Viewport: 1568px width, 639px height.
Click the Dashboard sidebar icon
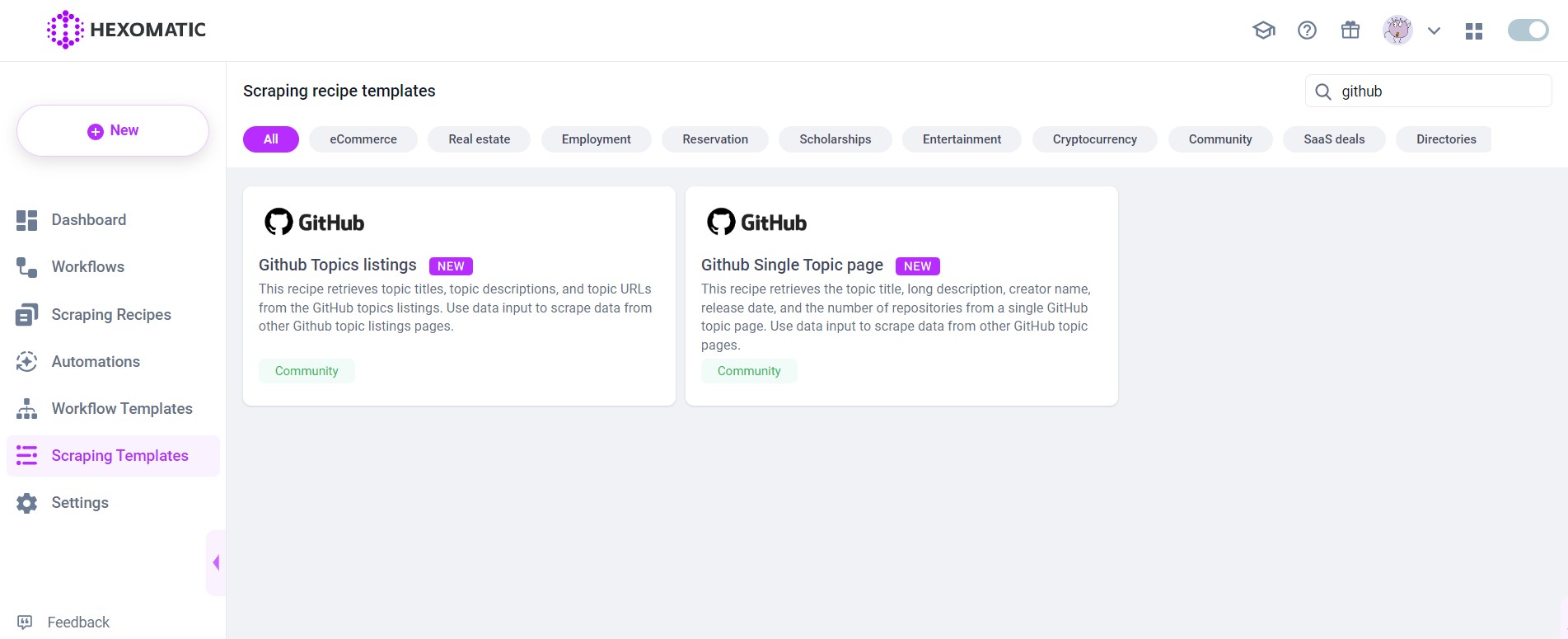pyautogui.click(x=27, y=220)
